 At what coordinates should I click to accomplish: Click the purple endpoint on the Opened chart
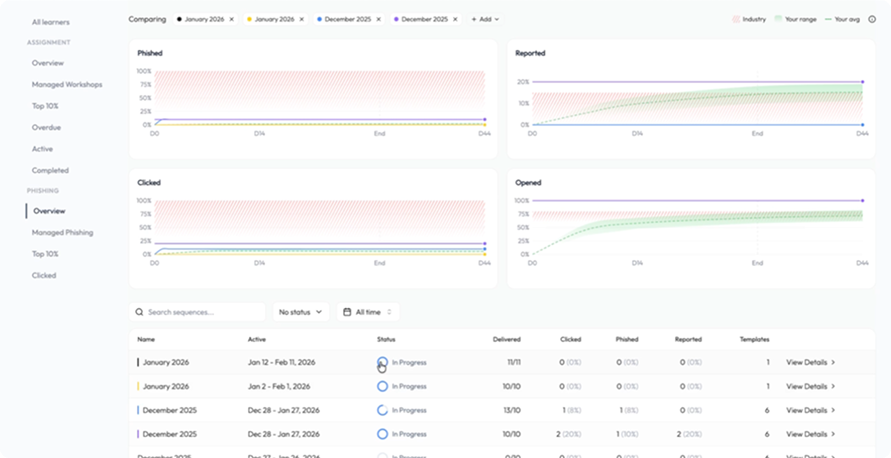(863, 201)
